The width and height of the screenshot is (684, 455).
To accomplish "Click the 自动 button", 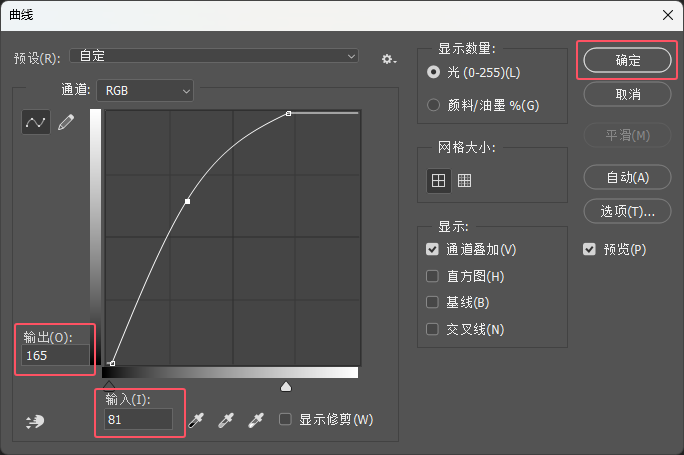I will (627, 177).
